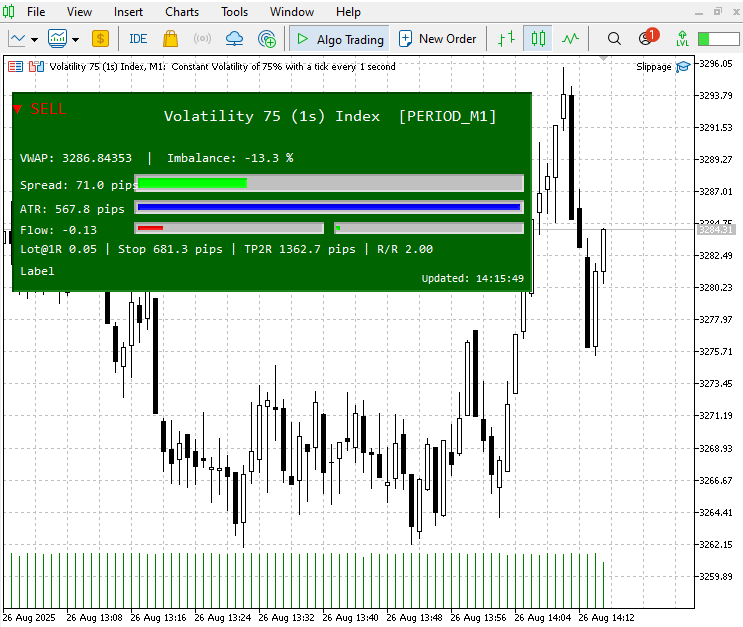This screenshot has height=627, width=743.
Task: Click the TP2R 1362.7 pips text
Action: 299,249
